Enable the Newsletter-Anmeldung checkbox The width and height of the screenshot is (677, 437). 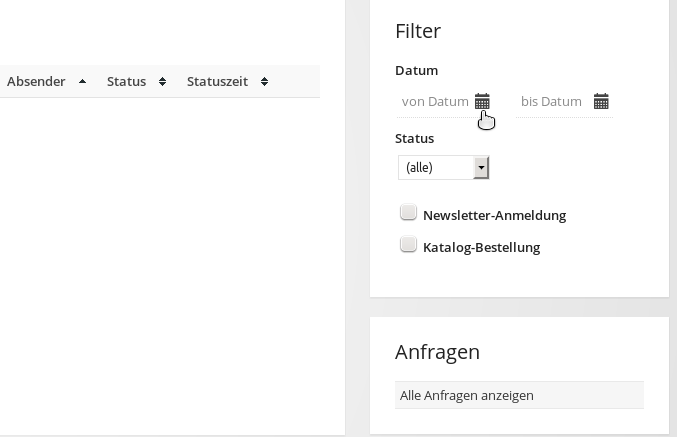(408, 212)
